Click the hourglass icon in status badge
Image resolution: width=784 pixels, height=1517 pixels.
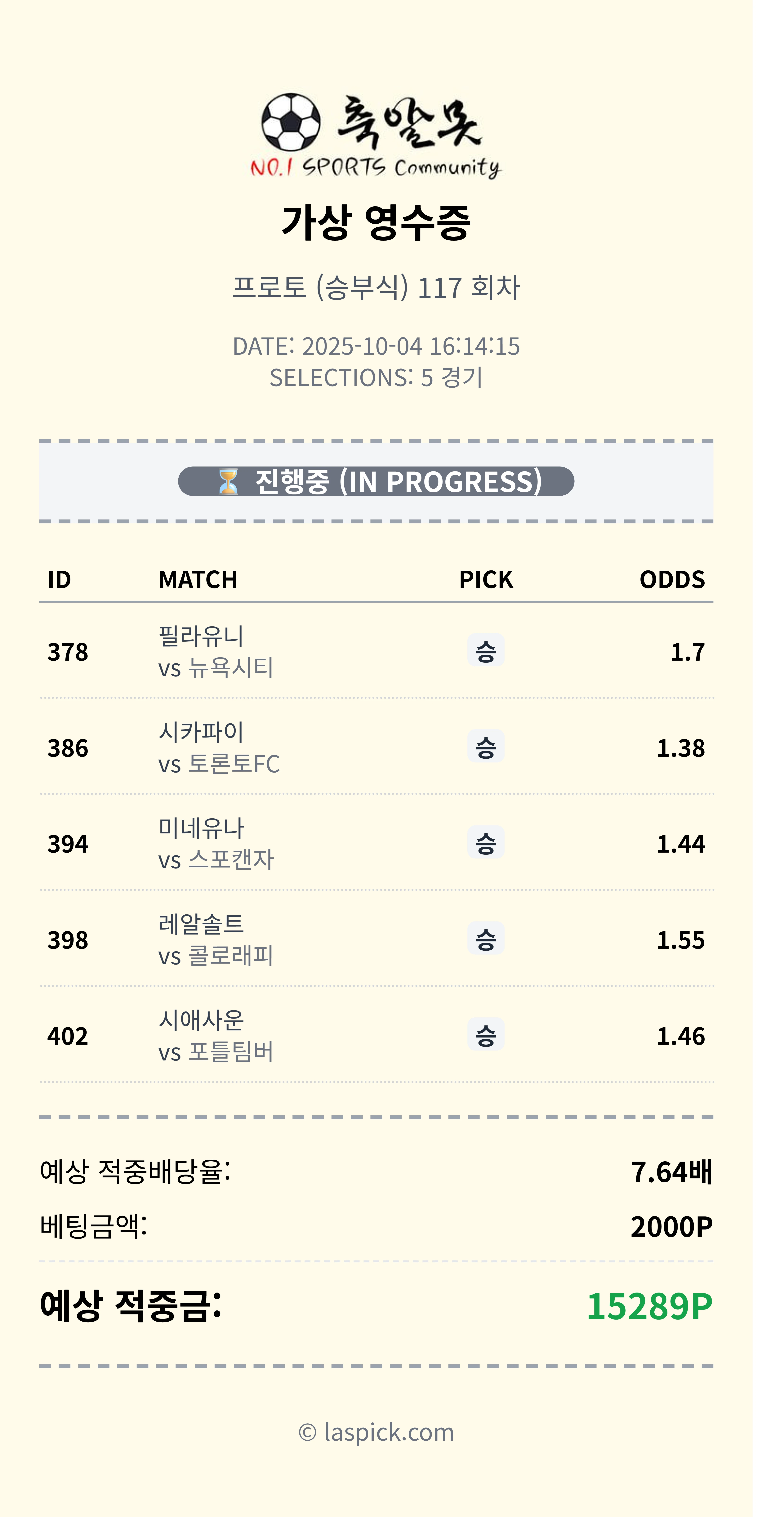point(228,482)
